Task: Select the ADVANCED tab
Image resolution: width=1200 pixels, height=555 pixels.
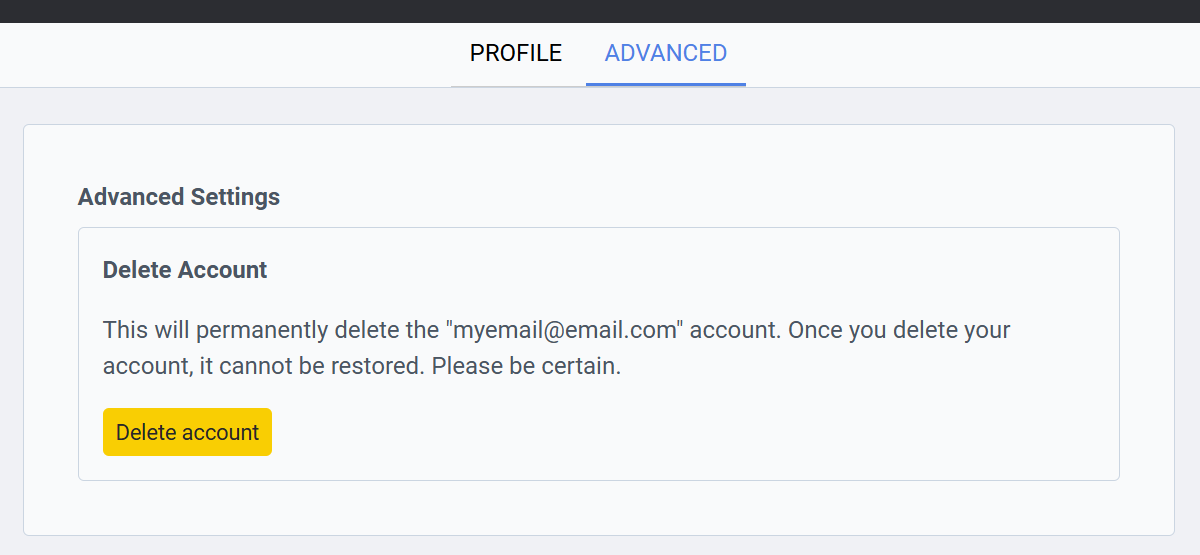Action: tap(666, 53)
